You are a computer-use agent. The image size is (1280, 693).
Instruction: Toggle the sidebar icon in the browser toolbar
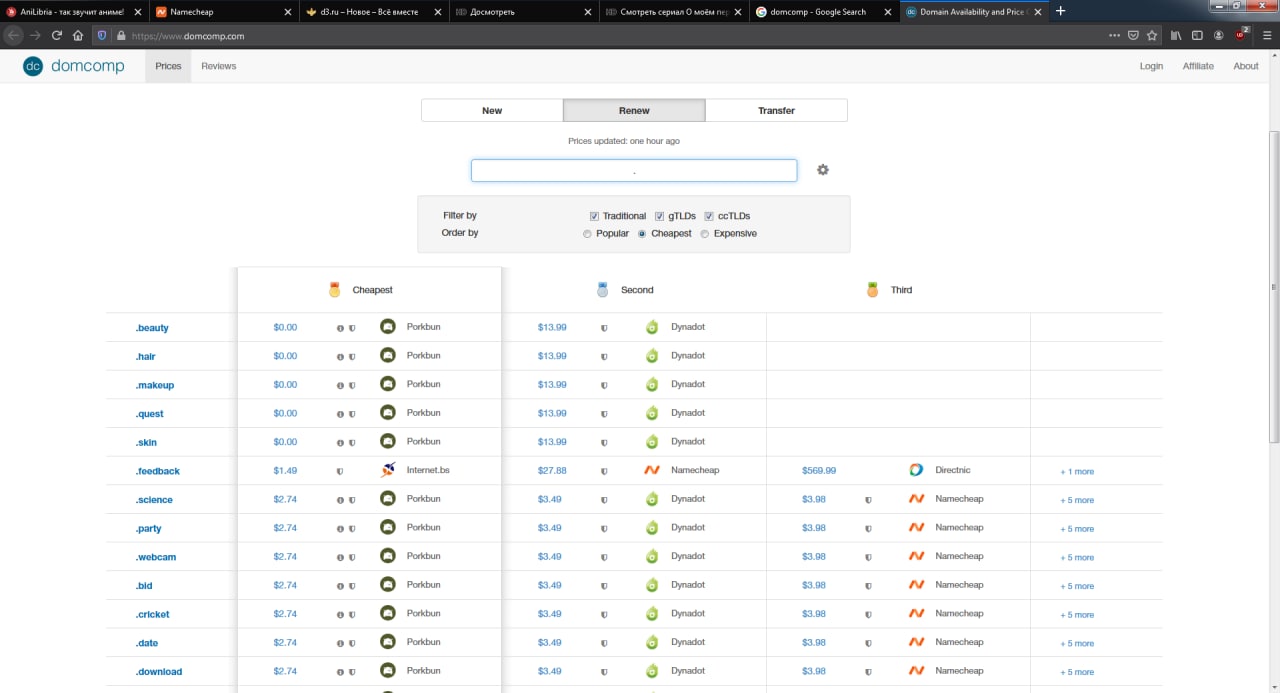click(1197, 35)
